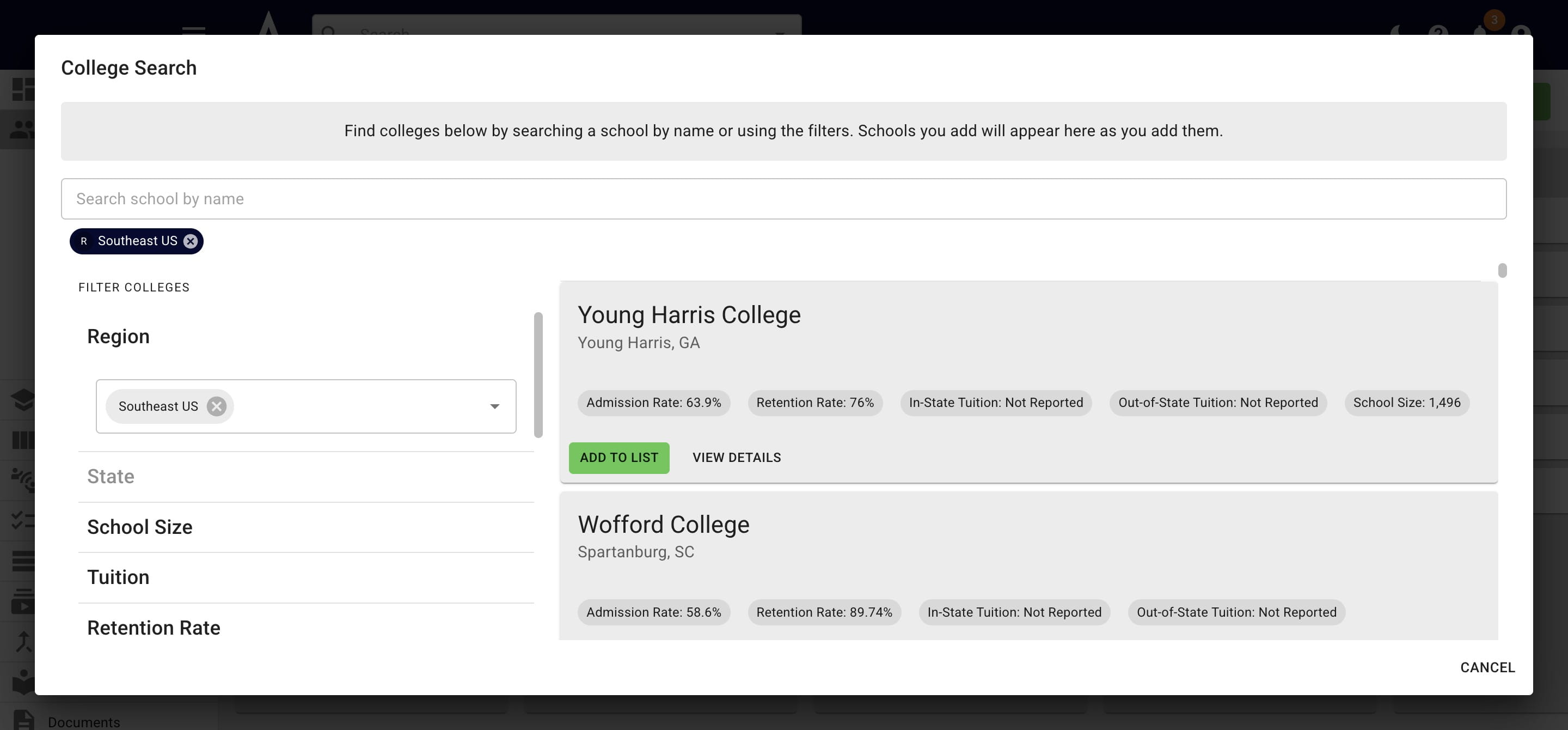
Task: Click the R avatar on the Southeast US filter chip
Action: pyautogui.click(x=84, y=241)
